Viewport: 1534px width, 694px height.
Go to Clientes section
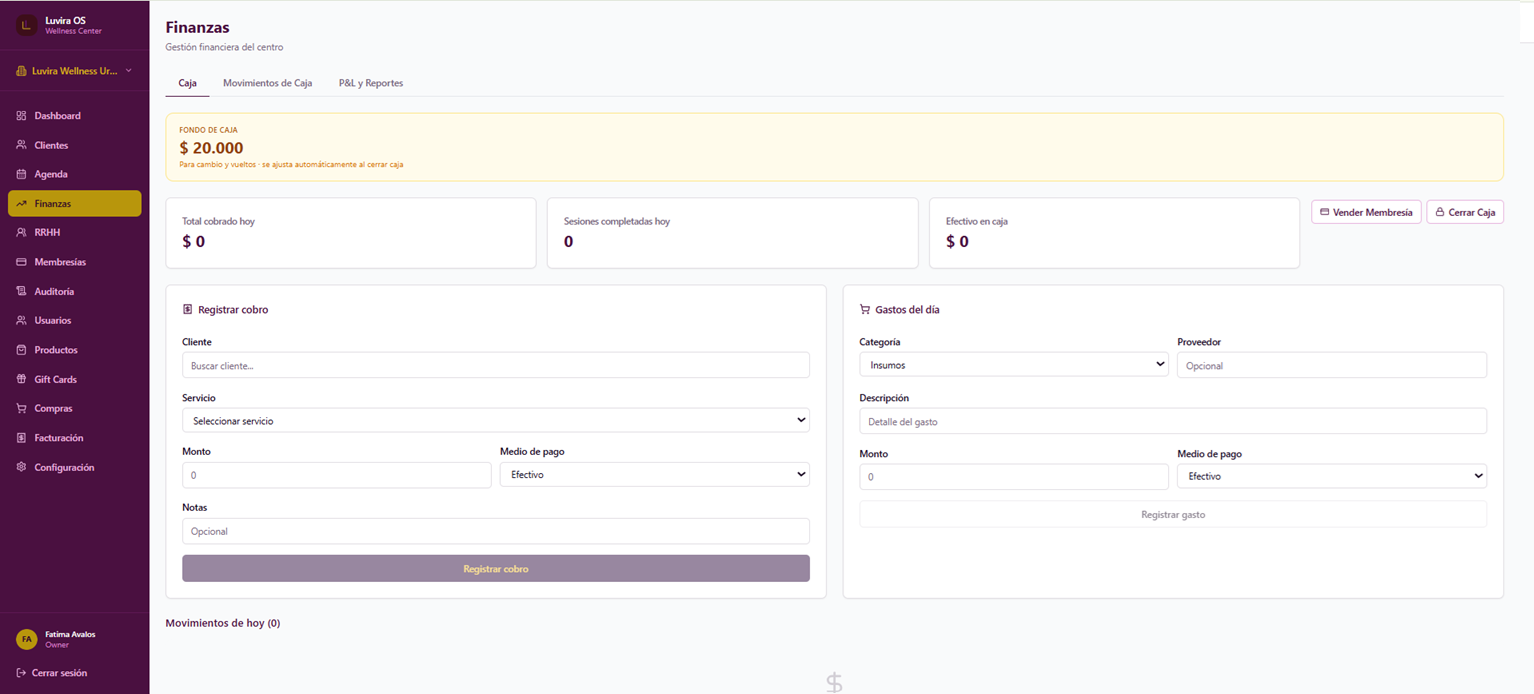[x=74, y=145]
